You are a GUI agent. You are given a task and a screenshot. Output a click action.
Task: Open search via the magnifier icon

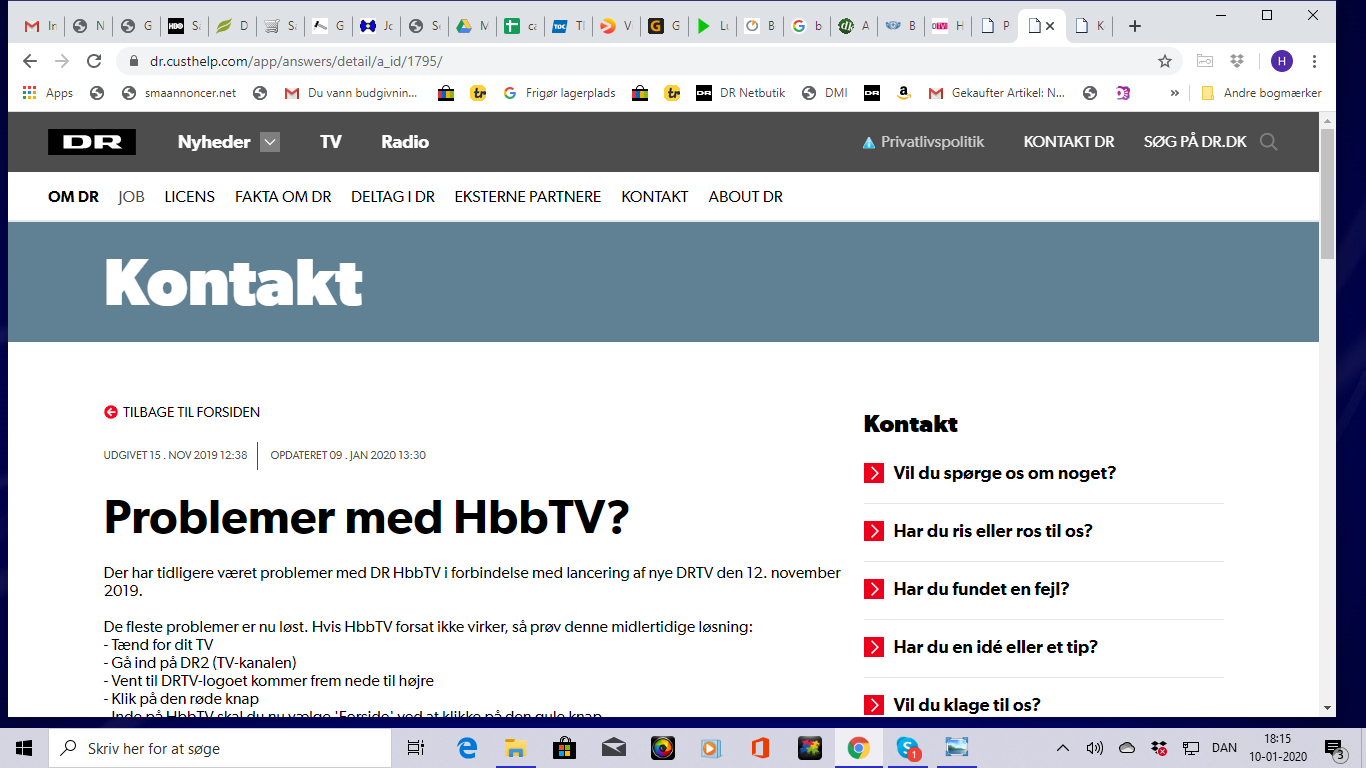point(1268,142)
